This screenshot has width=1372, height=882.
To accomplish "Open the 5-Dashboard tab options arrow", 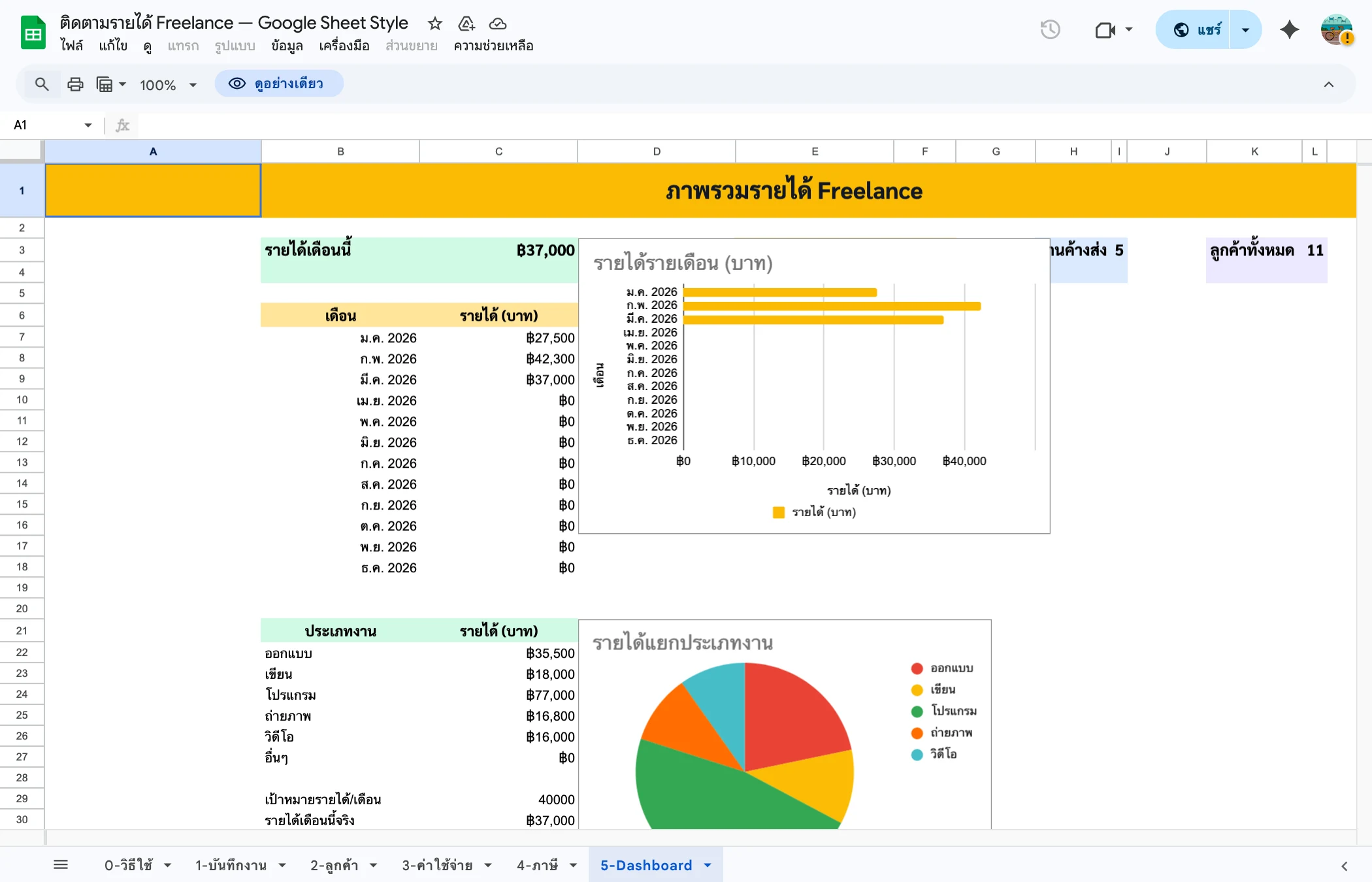I will click(x=706, y=865).
